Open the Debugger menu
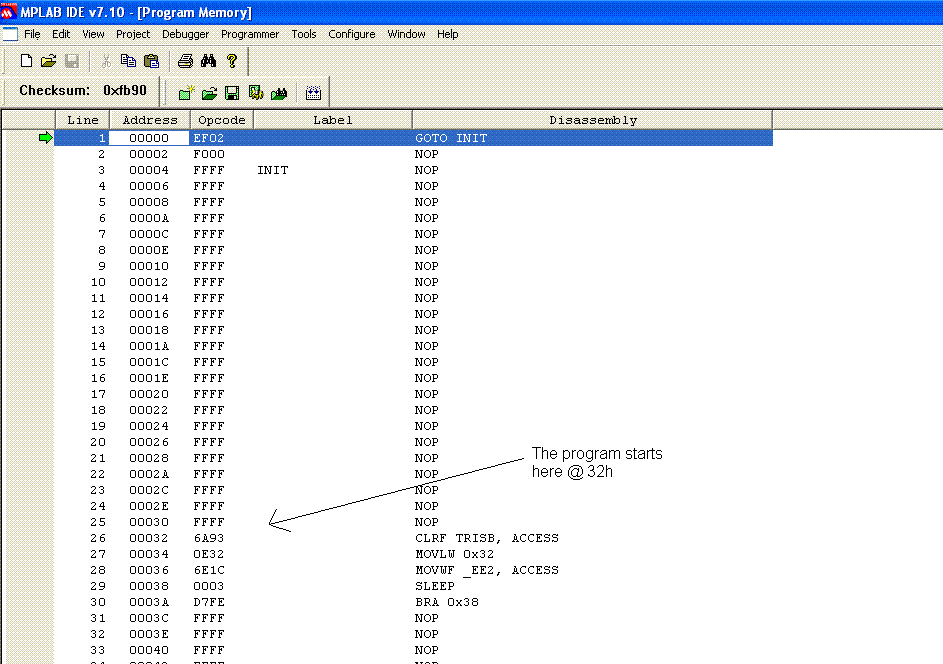Viewport: 943px width, 664px height. coord(186,34)
